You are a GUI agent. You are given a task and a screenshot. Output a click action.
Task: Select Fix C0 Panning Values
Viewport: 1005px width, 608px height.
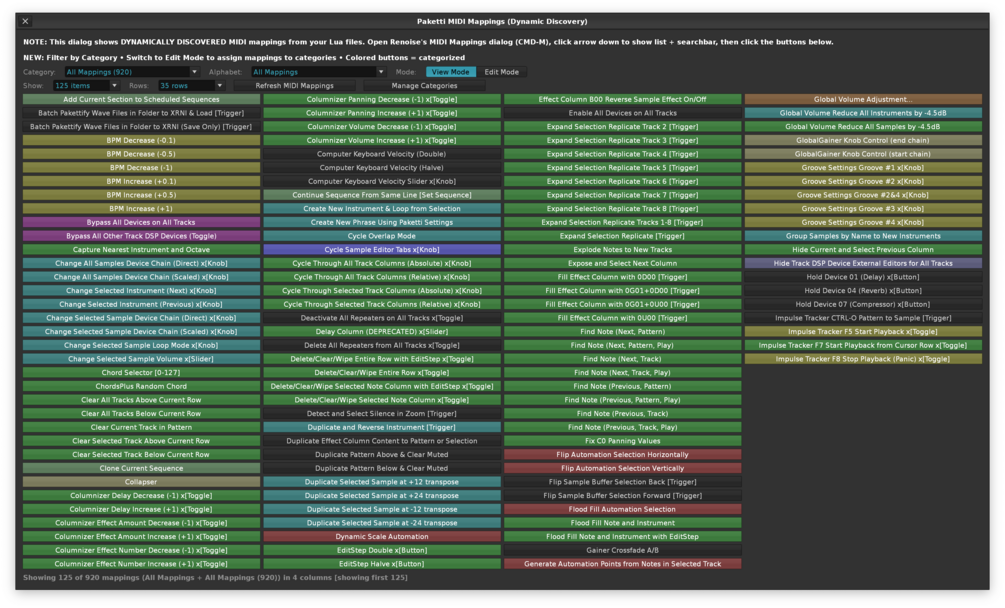(x=622, y=441)
